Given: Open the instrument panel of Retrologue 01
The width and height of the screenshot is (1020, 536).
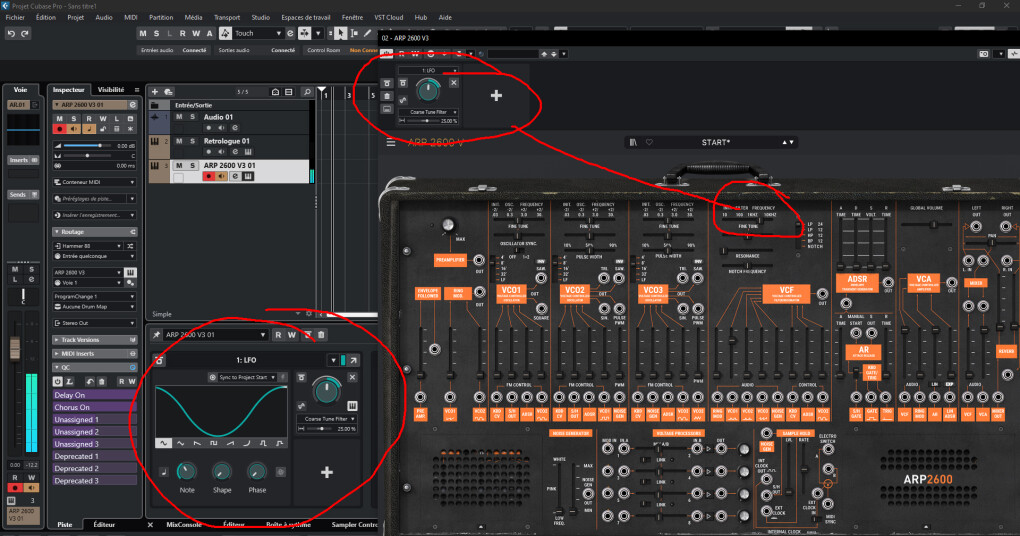Looking at the screenshot, I should point(248,152).
